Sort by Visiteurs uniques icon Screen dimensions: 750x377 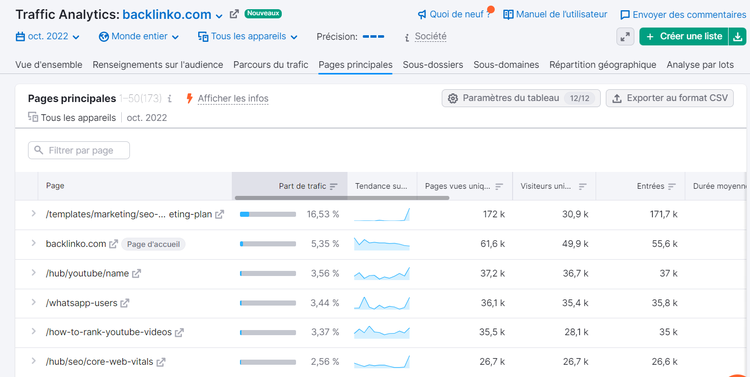tap(582, 186)
